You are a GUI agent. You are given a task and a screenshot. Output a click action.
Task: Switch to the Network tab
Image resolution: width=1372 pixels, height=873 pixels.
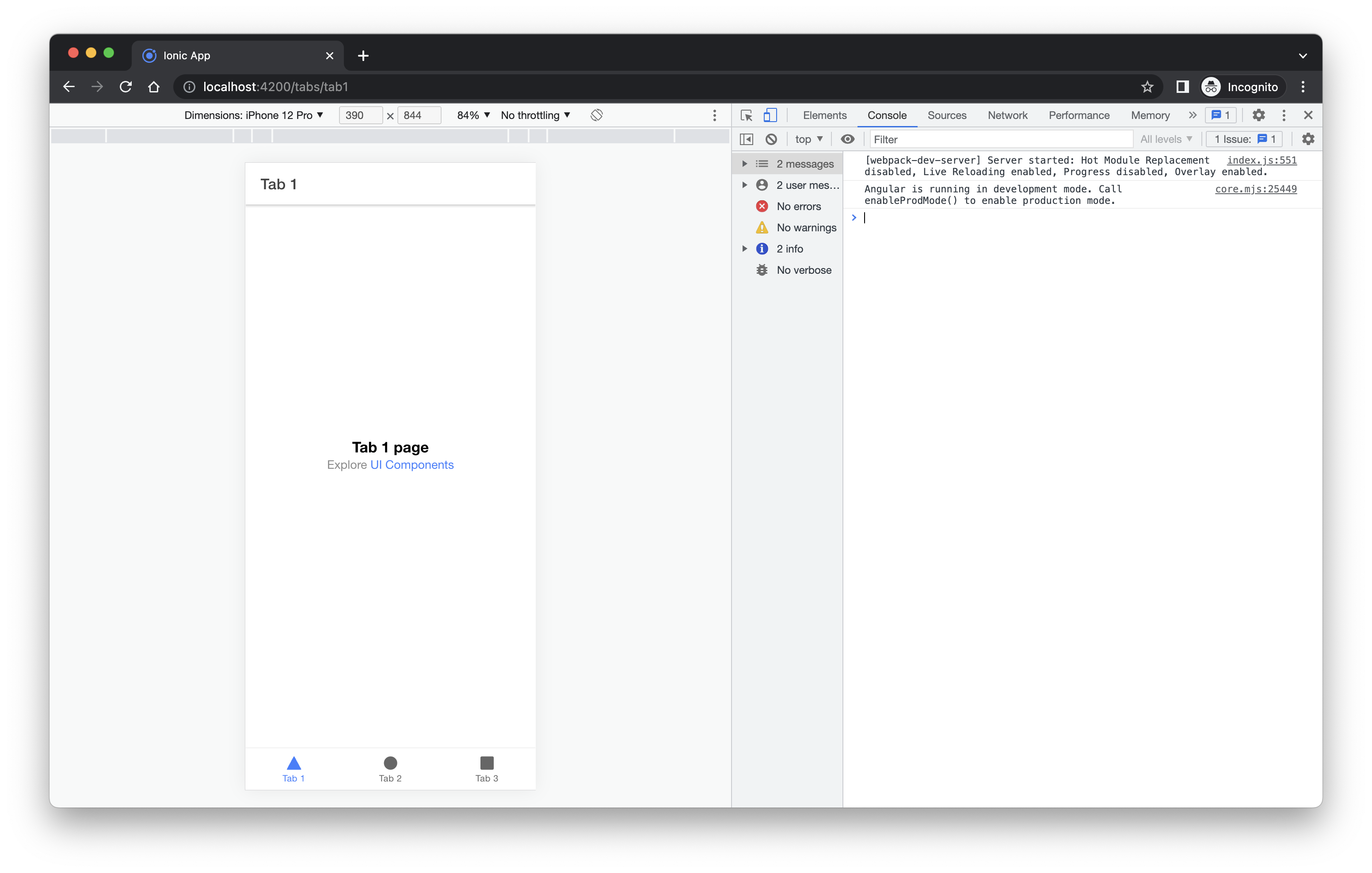click(1007, 115)
